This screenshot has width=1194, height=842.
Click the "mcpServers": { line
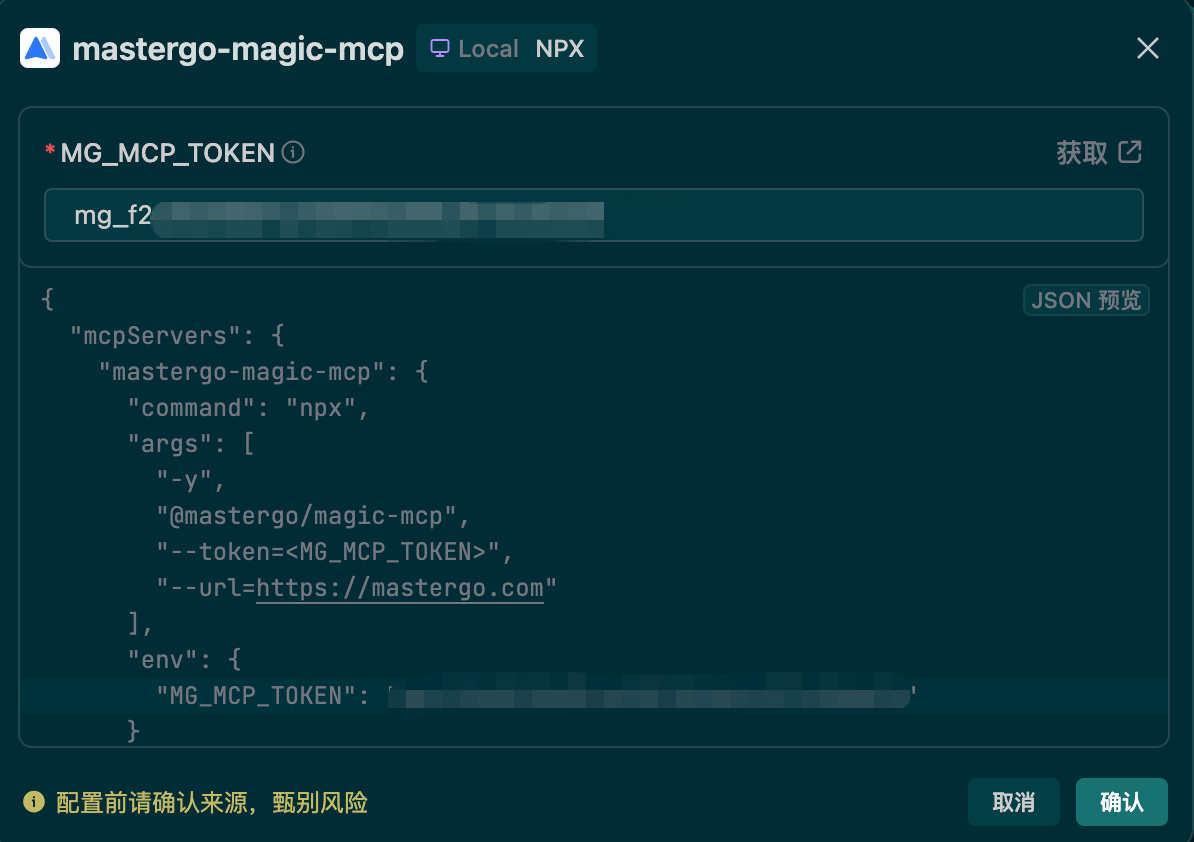177,335
